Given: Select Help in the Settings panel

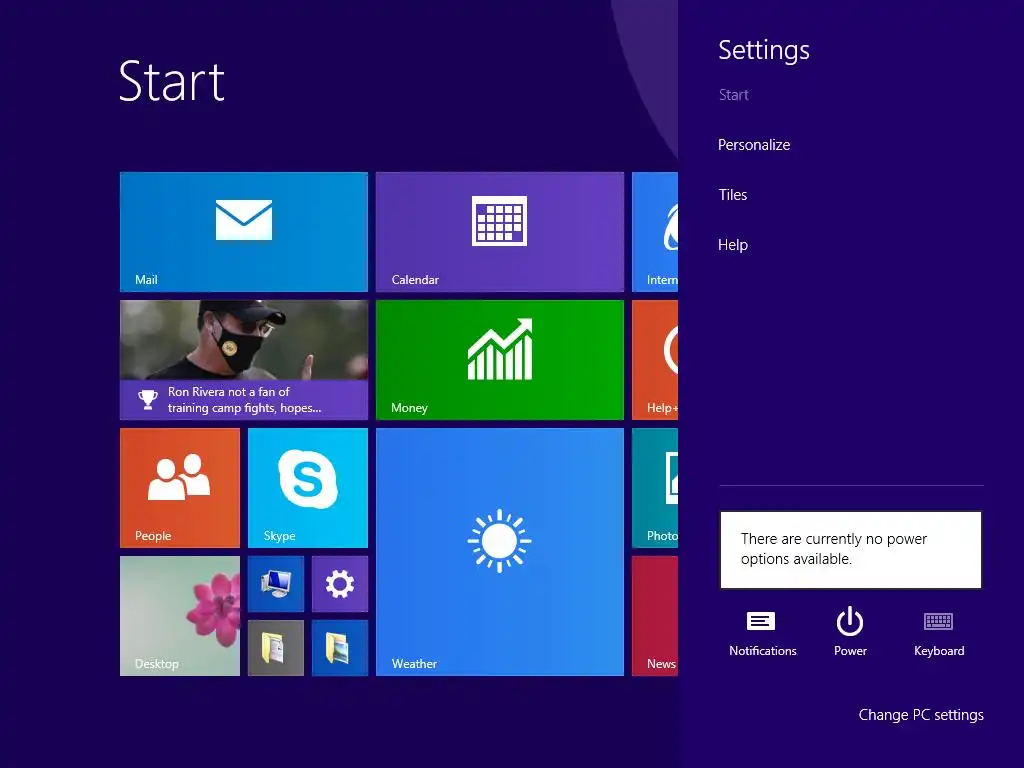Looking at the screenshot, I should coord(733,245).
